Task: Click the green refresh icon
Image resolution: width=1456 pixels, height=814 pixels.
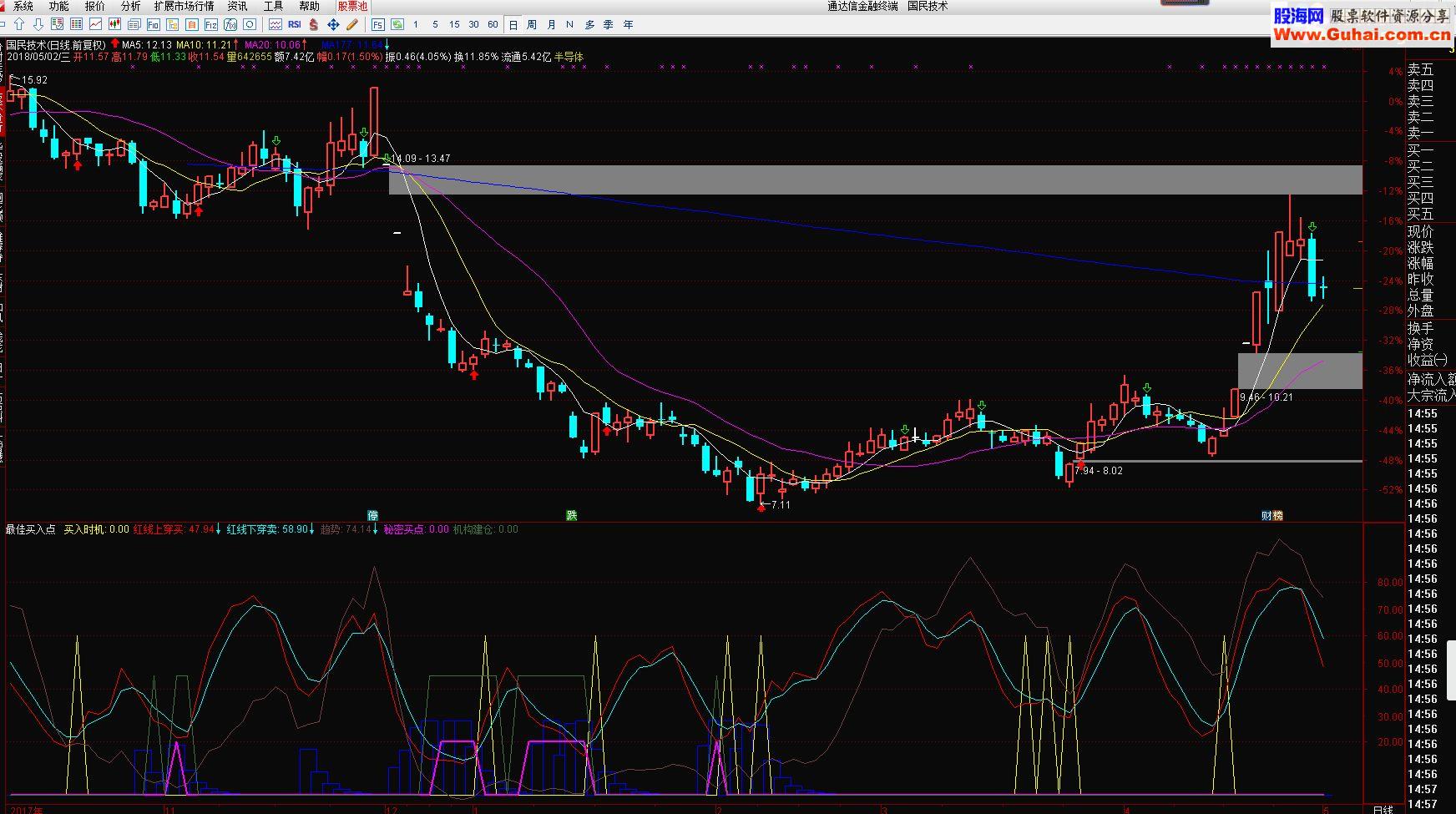Action: pos(397,24)
